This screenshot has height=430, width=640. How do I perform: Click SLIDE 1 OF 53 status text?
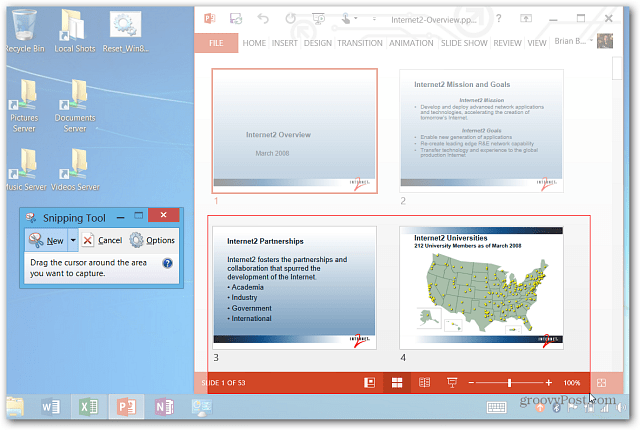223,383
